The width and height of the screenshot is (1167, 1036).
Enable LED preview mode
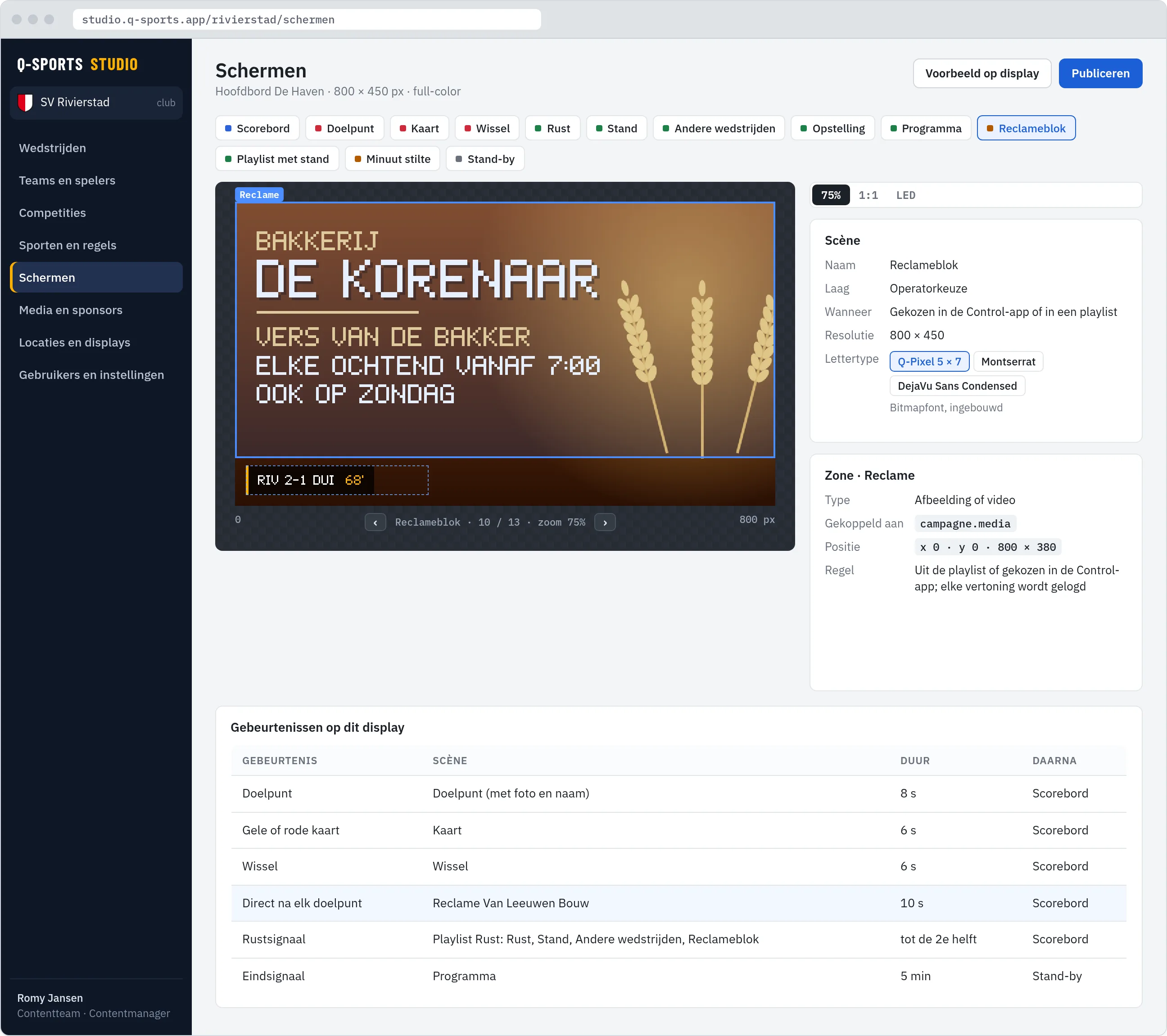point(905,195)
